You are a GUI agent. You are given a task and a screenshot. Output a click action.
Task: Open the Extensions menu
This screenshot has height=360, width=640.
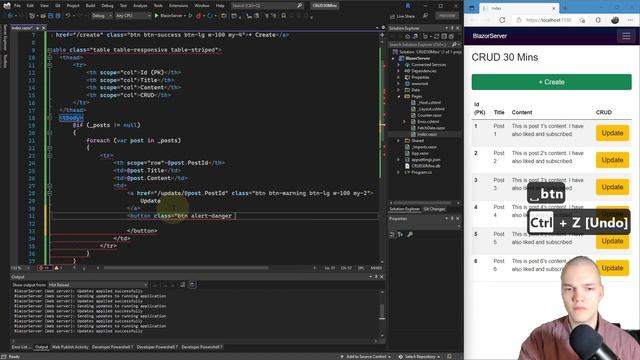point(178,6)
